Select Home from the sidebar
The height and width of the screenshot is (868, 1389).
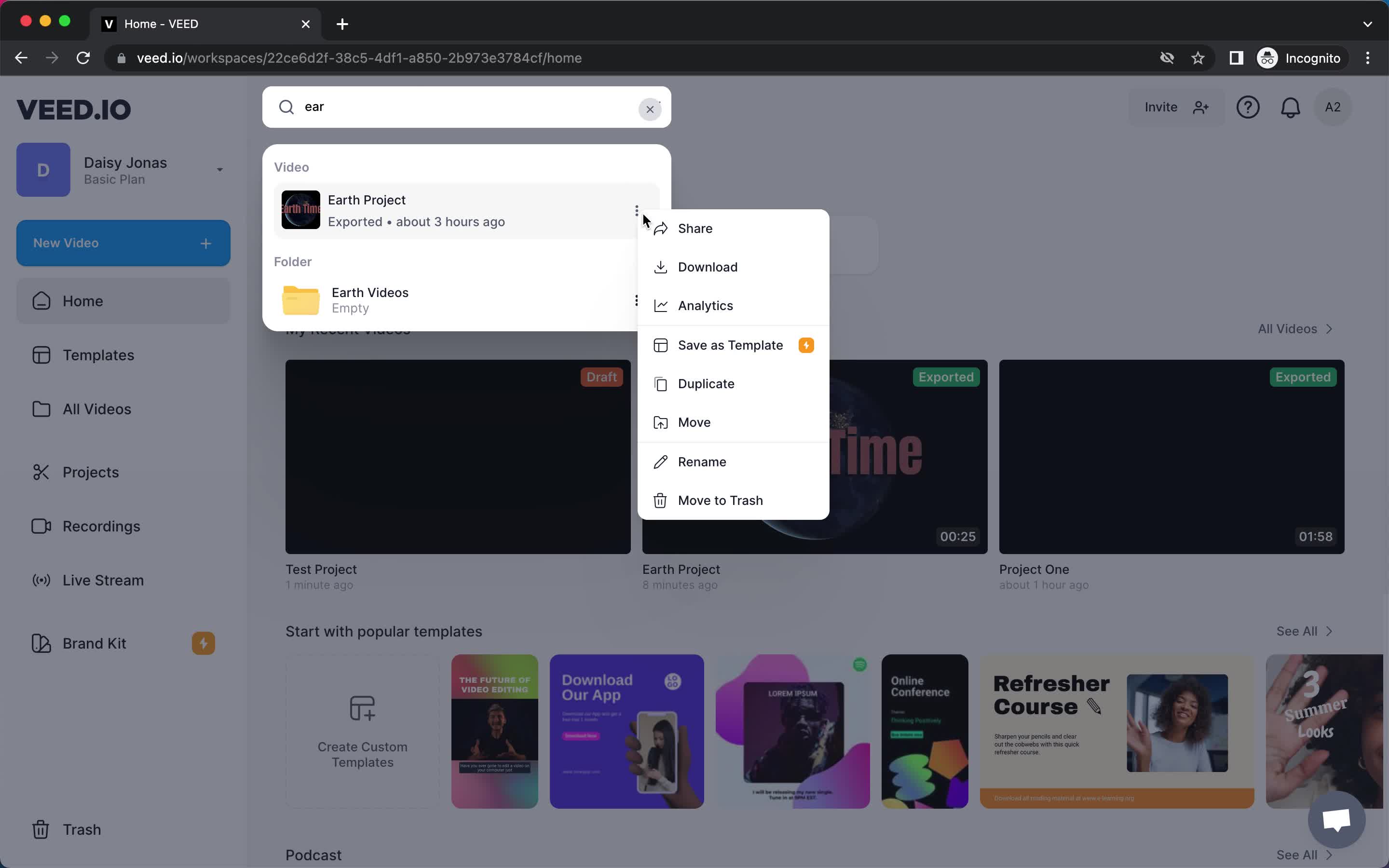pos(83,301)
